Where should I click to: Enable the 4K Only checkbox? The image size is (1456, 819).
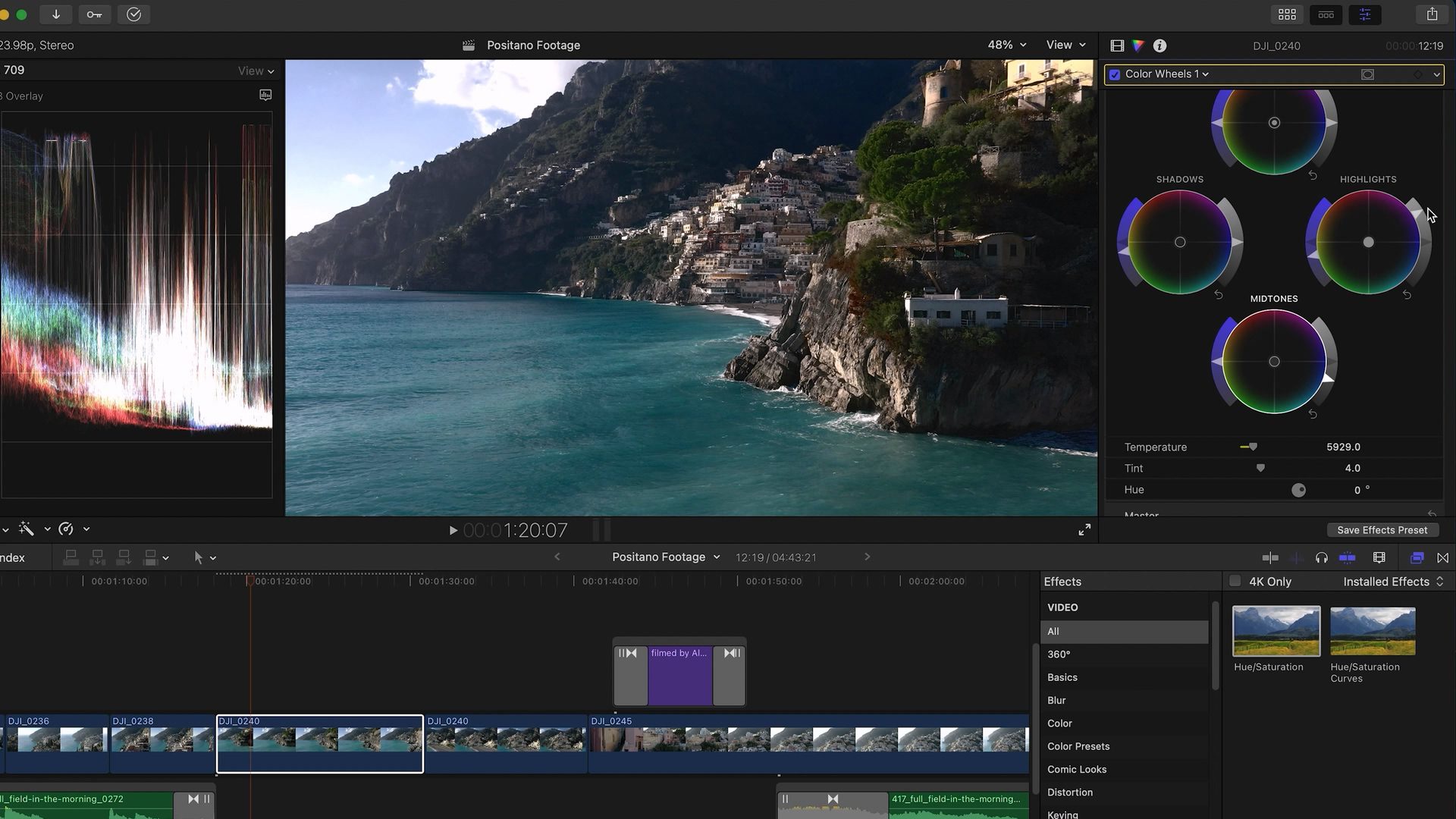1235,581
